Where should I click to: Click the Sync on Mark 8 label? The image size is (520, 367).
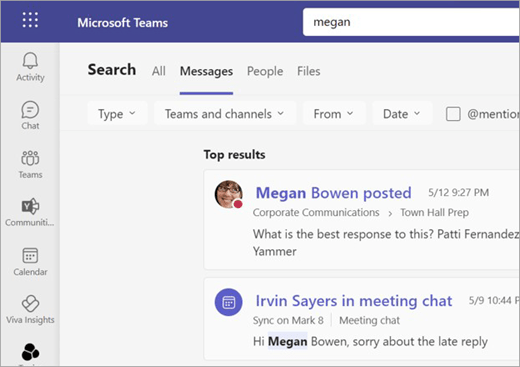click(x=288, y=320)
